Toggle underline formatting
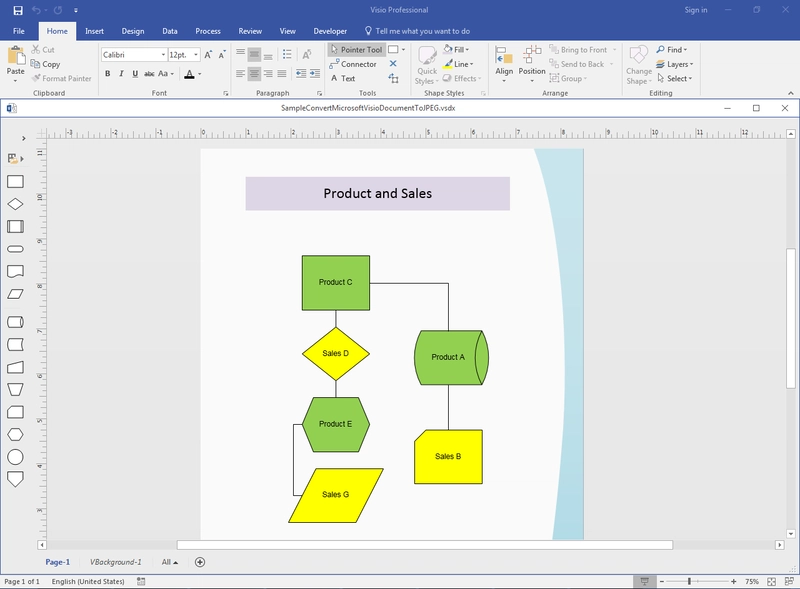The height and width of the screenshot is (589, 800). click(x=135, y=74)
